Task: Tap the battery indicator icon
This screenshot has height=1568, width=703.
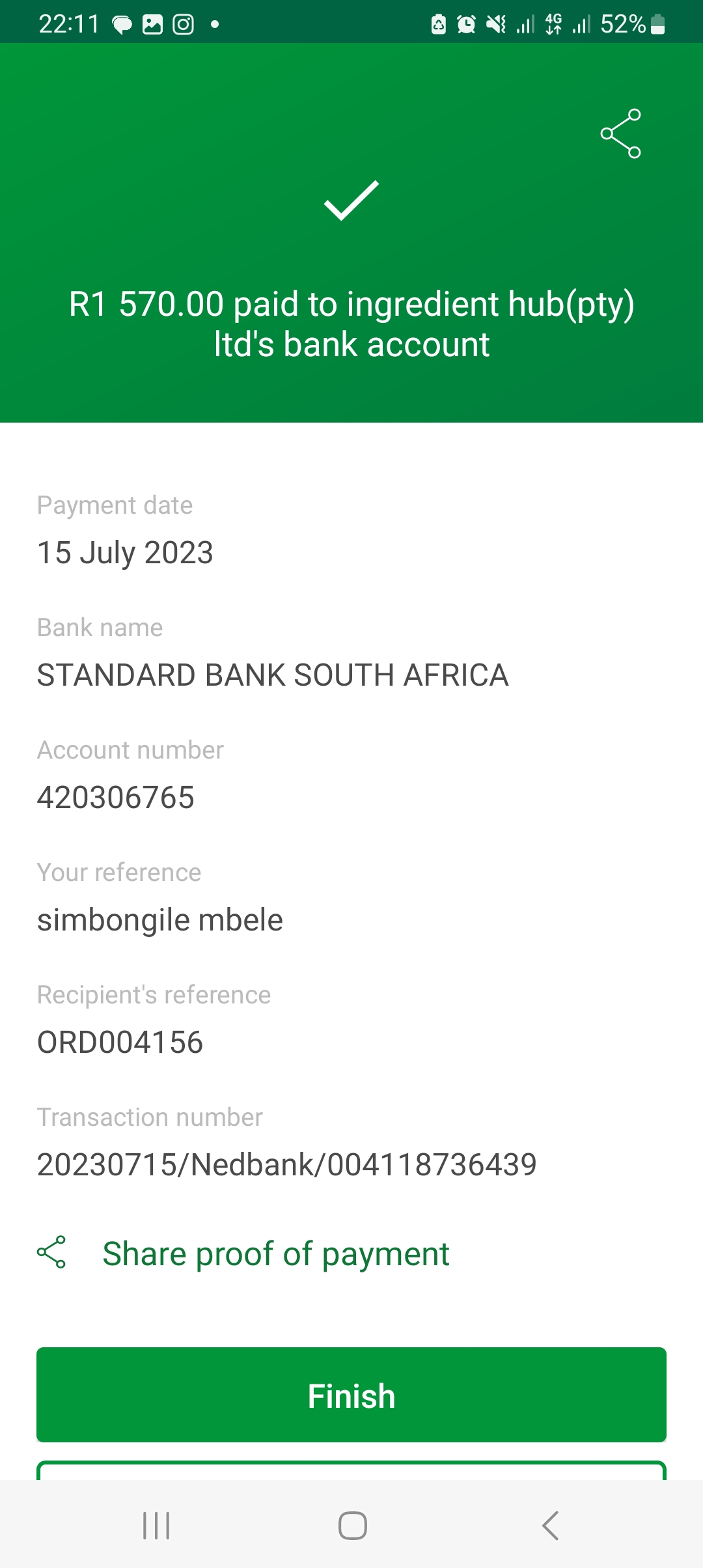Action: tap(658, 25)
